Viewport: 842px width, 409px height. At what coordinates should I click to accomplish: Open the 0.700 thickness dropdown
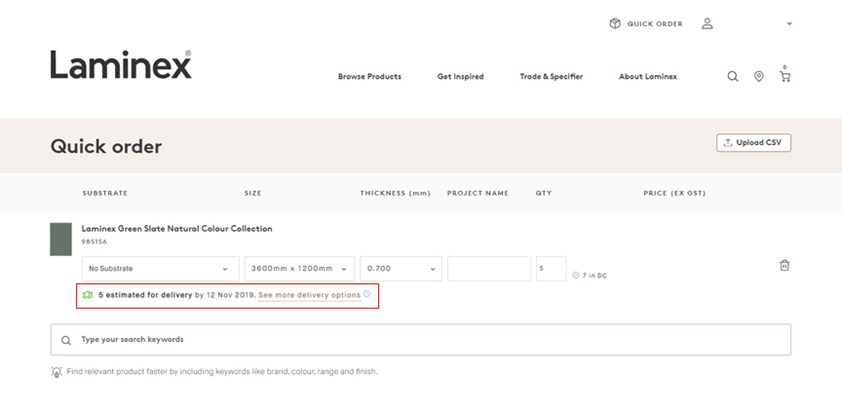(x=401, y=268)
